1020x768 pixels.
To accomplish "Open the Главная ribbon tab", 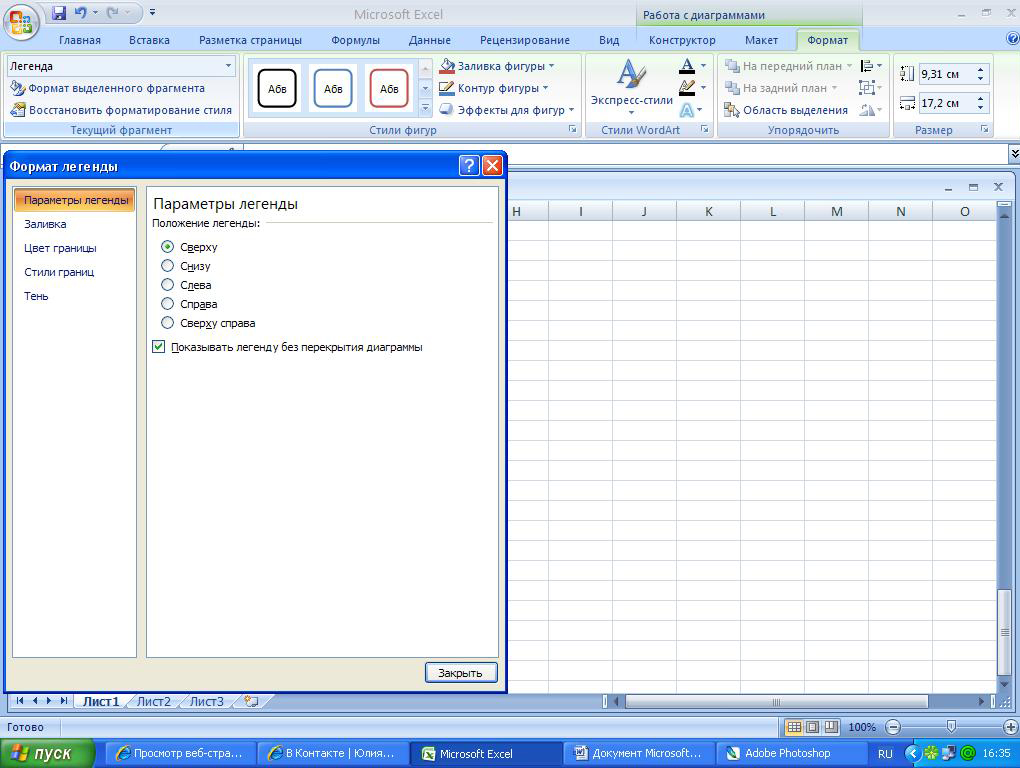I will 79,40.
